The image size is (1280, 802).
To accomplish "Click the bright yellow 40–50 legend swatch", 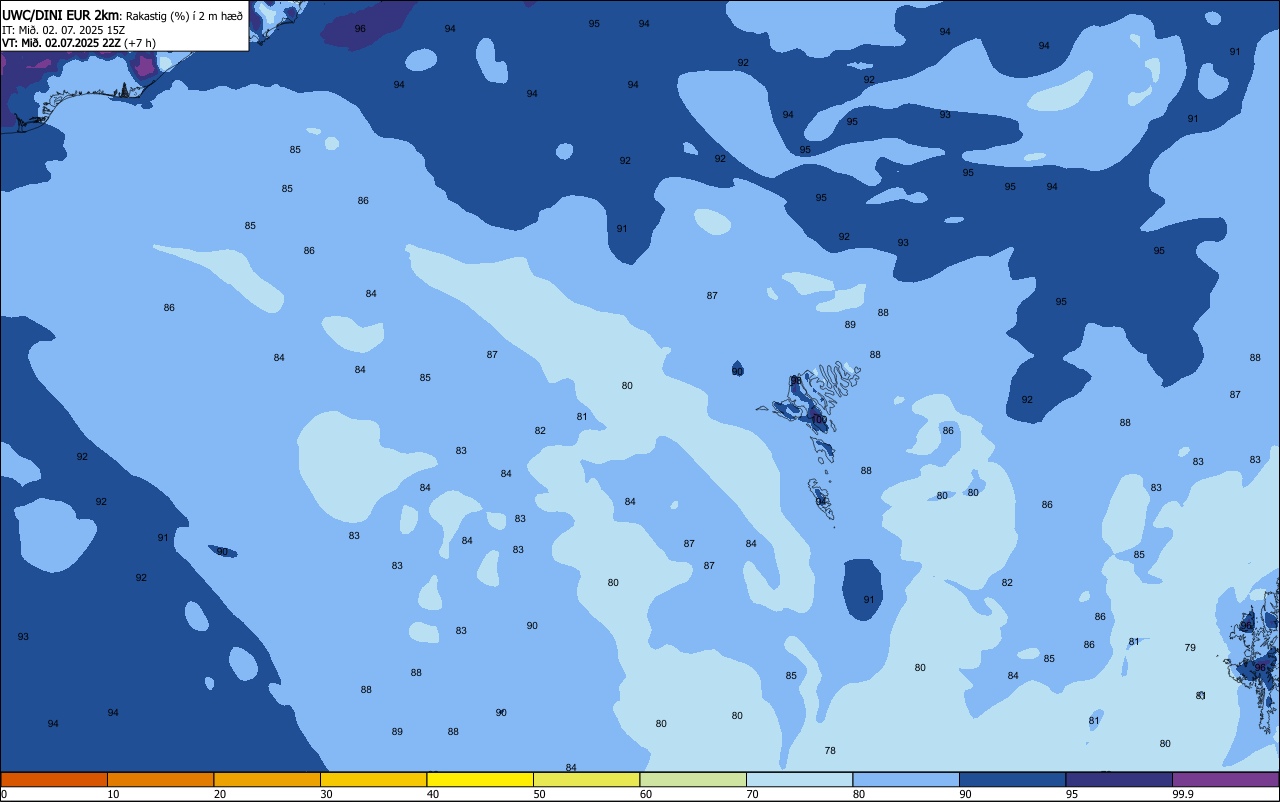I will [480, 779].
